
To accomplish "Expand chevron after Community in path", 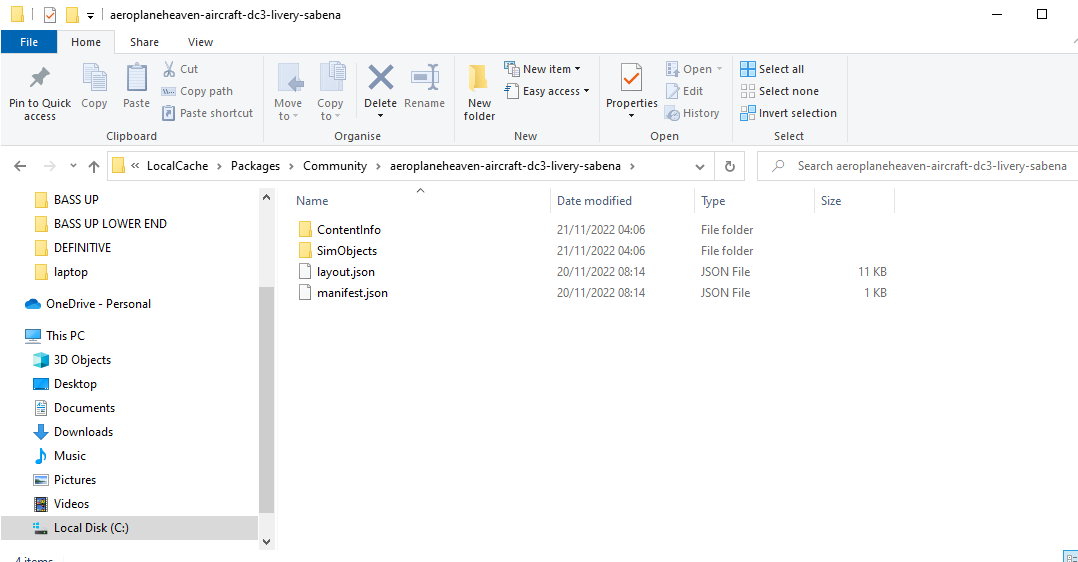I will [378, 166].
